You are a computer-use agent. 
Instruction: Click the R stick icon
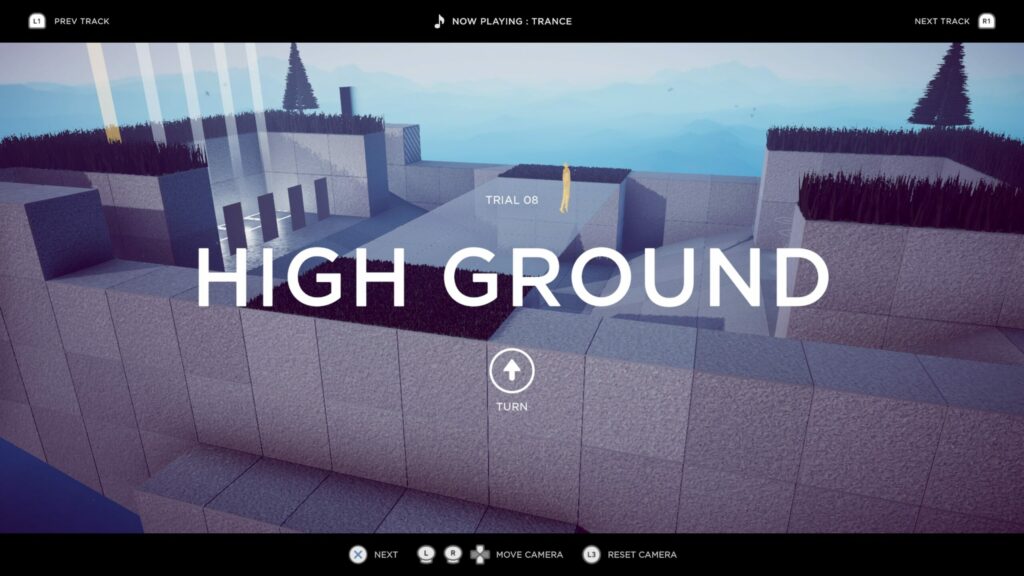click(453, 553)
